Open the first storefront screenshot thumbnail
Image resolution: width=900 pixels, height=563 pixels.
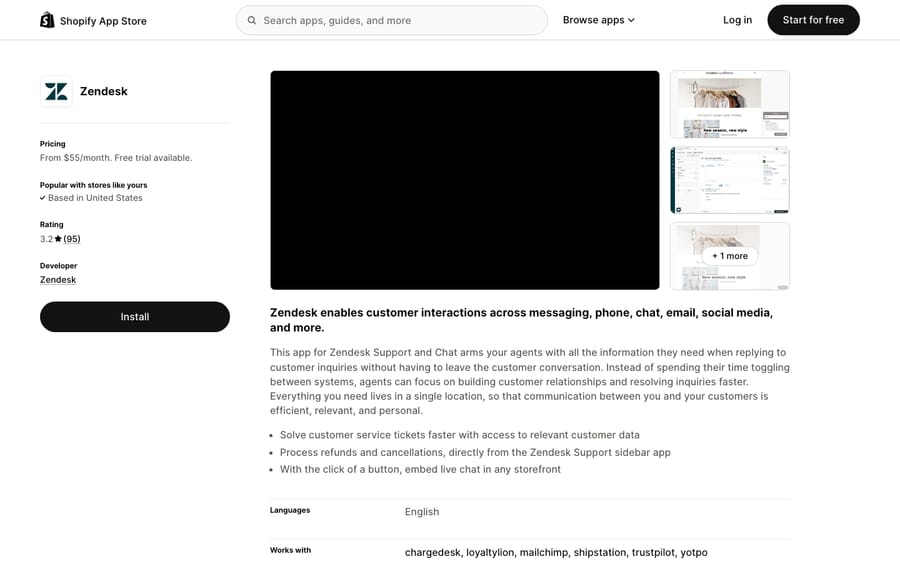pos(730,104)
